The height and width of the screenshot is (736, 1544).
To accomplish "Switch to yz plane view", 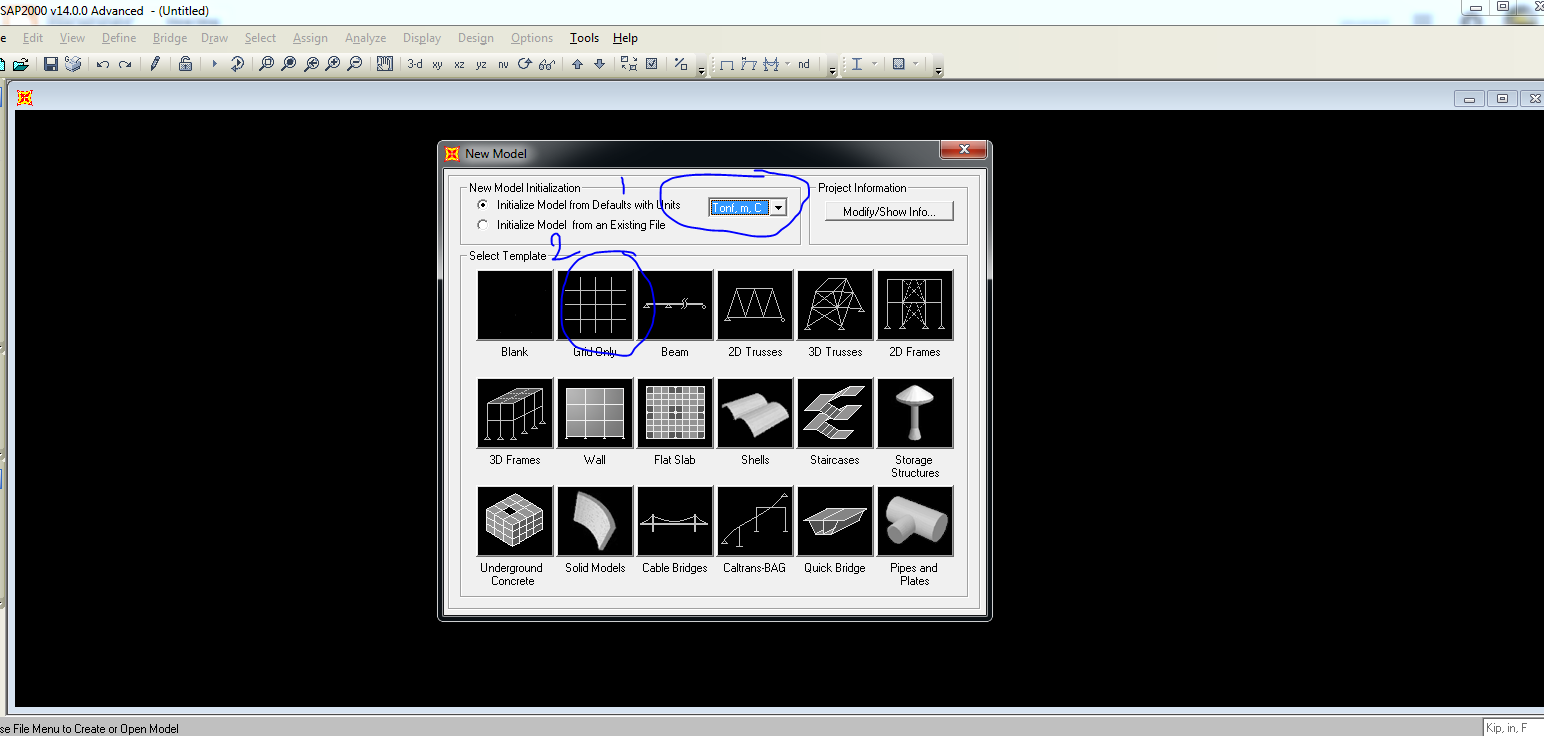I will [481, 64].
